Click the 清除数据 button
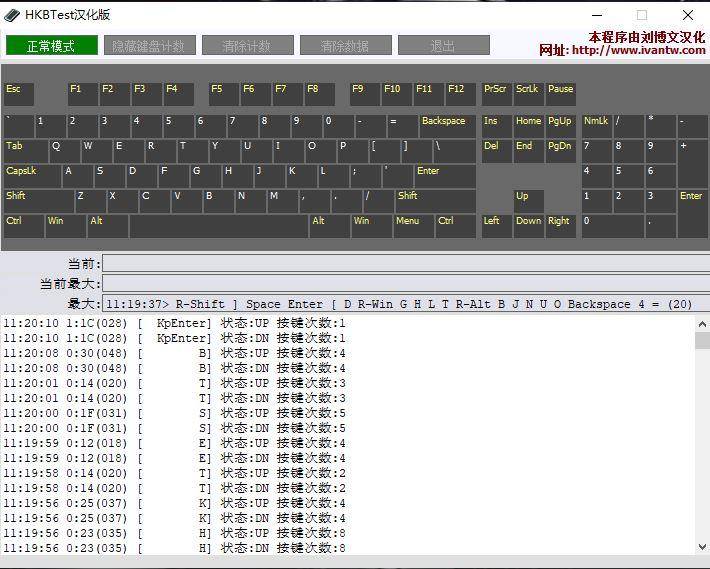Viewport: 710px width, 569px height. coord(346,45)
